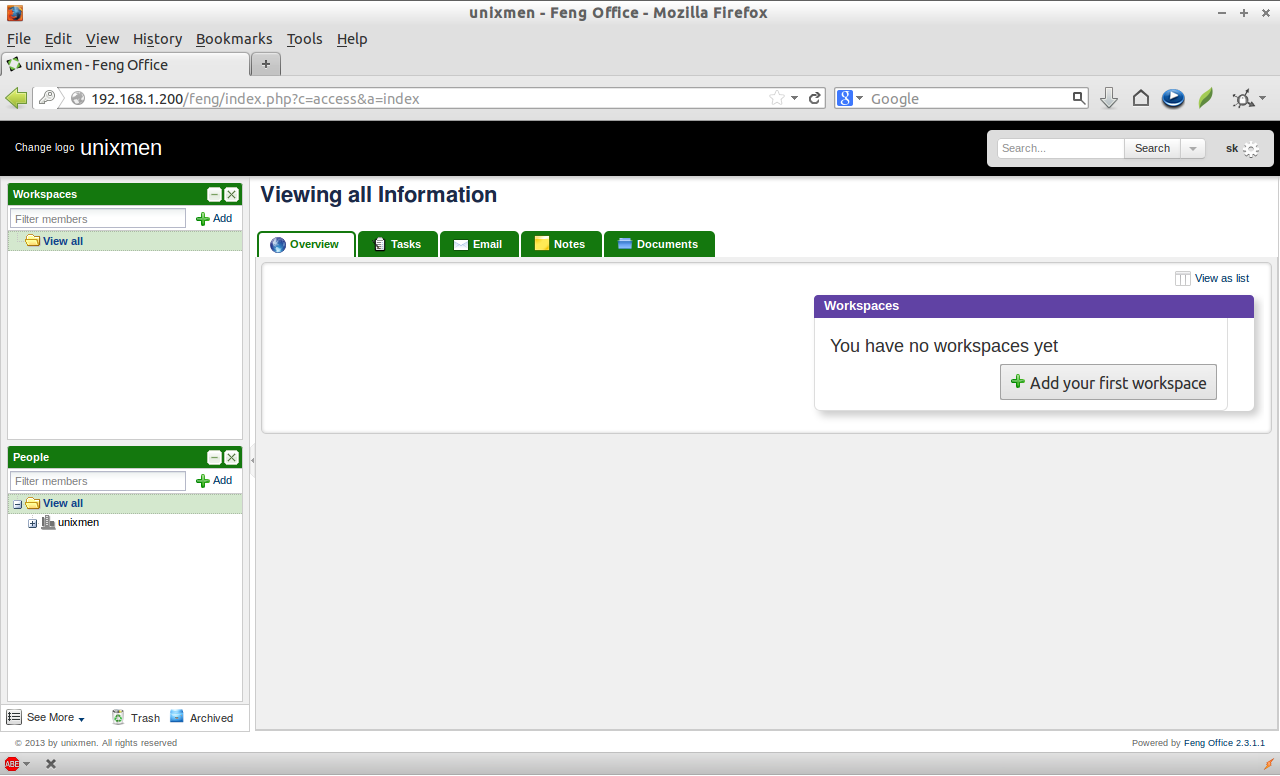This screenshot has width=1280, height=776.
Task: Click the blue round toolbar extension icon
Action: click(x=1173, y=98)
